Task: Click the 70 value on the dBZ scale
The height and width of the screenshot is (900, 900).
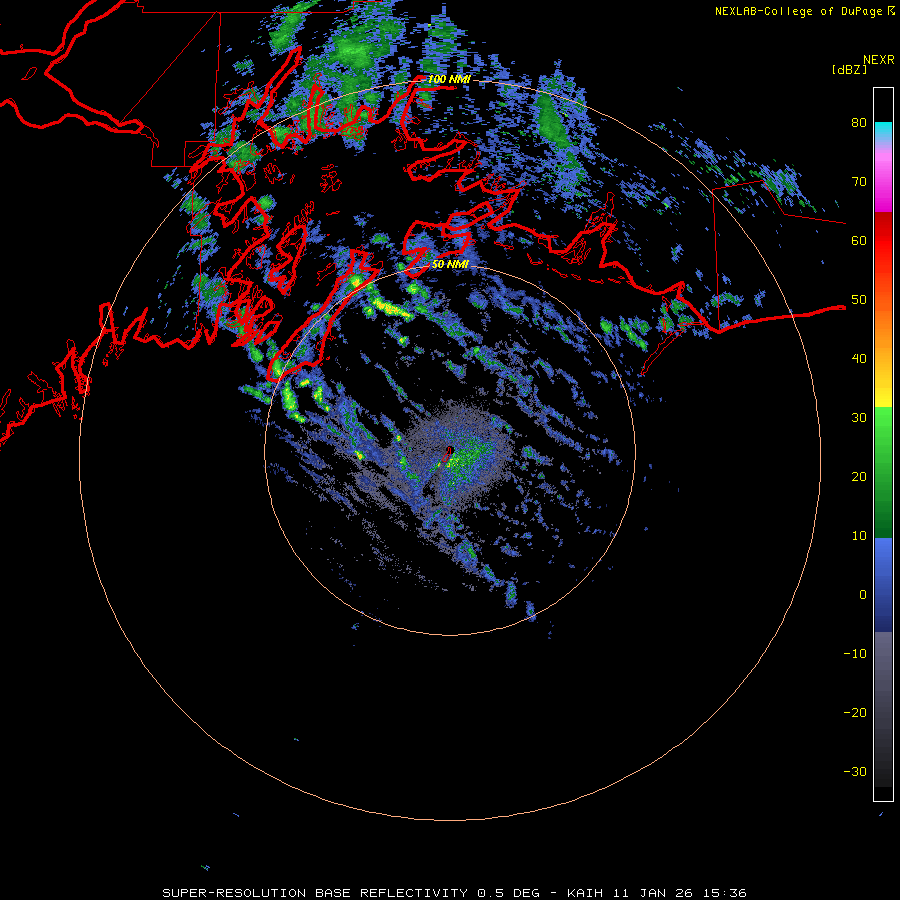Action: 859,182
